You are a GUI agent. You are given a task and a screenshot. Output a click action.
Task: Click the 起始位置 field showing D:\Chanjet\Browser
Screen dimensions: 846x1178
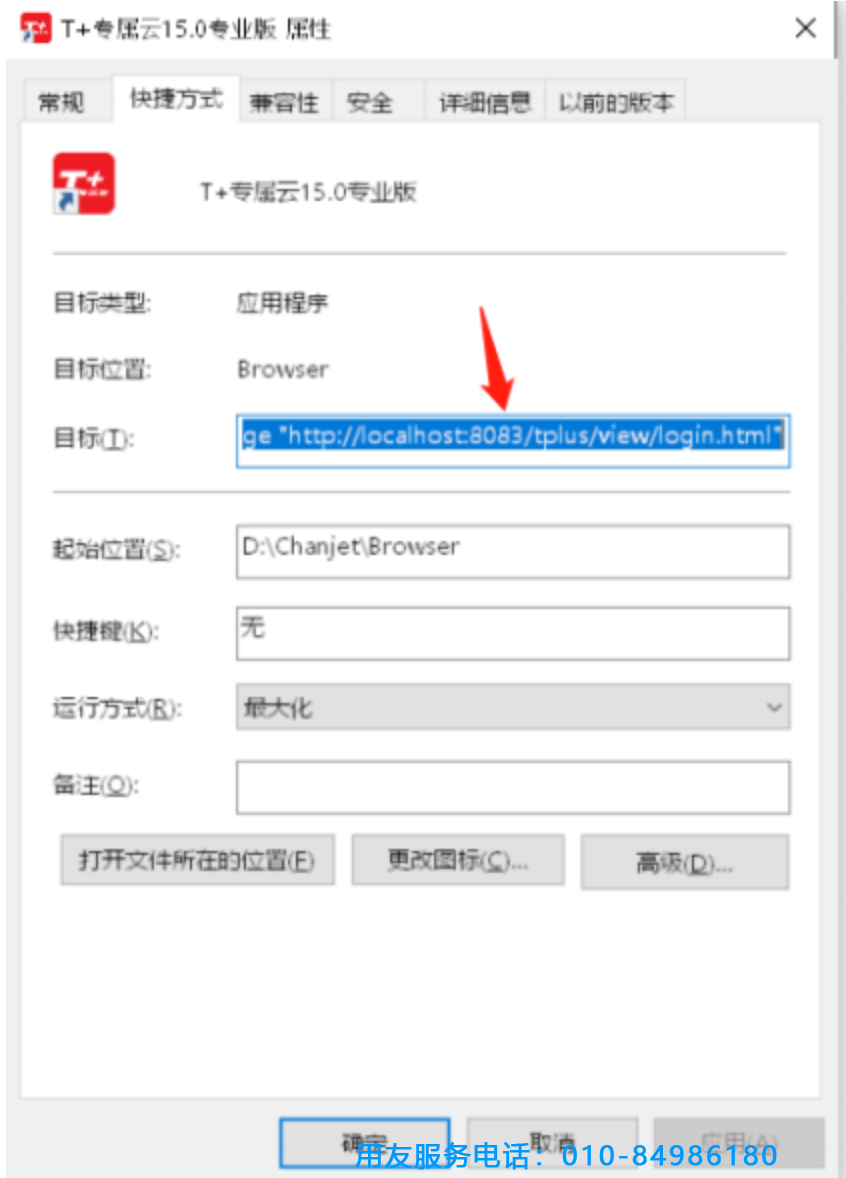pyautogui.click(x=512, y=551)
